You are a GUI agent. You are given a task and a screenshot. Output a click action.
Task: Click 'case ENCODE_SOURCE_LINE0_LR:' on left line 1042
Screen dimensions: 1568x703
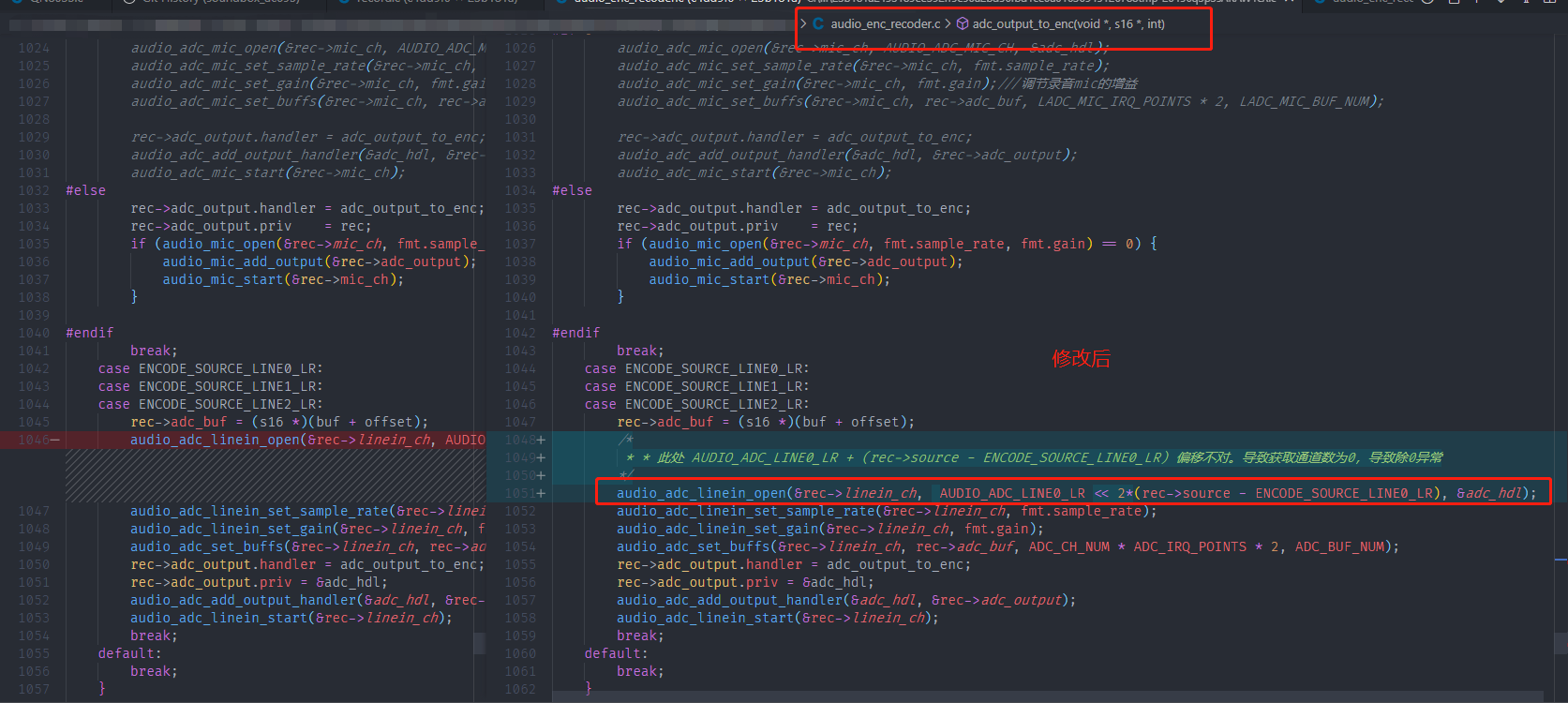tap(210, 368)
